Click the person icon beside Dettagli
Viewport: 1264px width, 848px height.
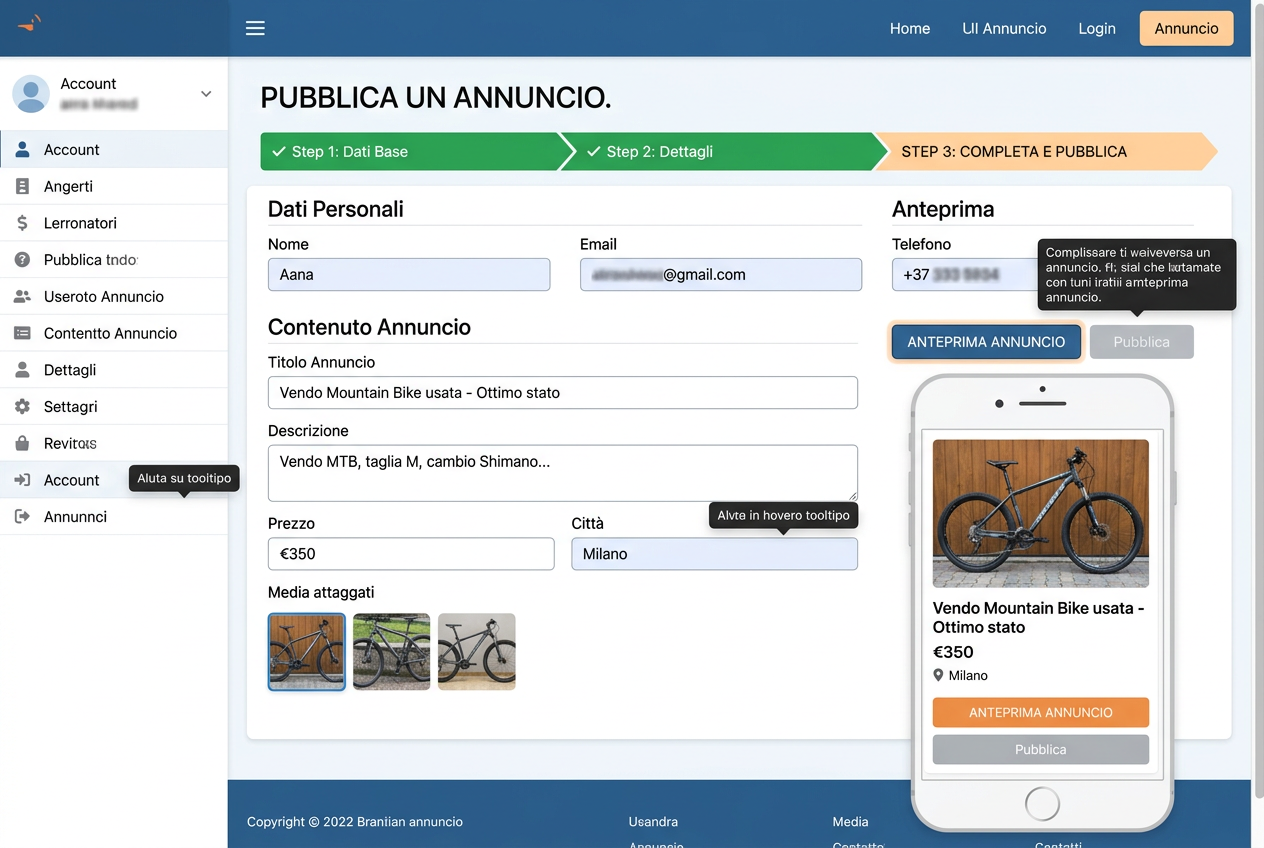point(23,370)
